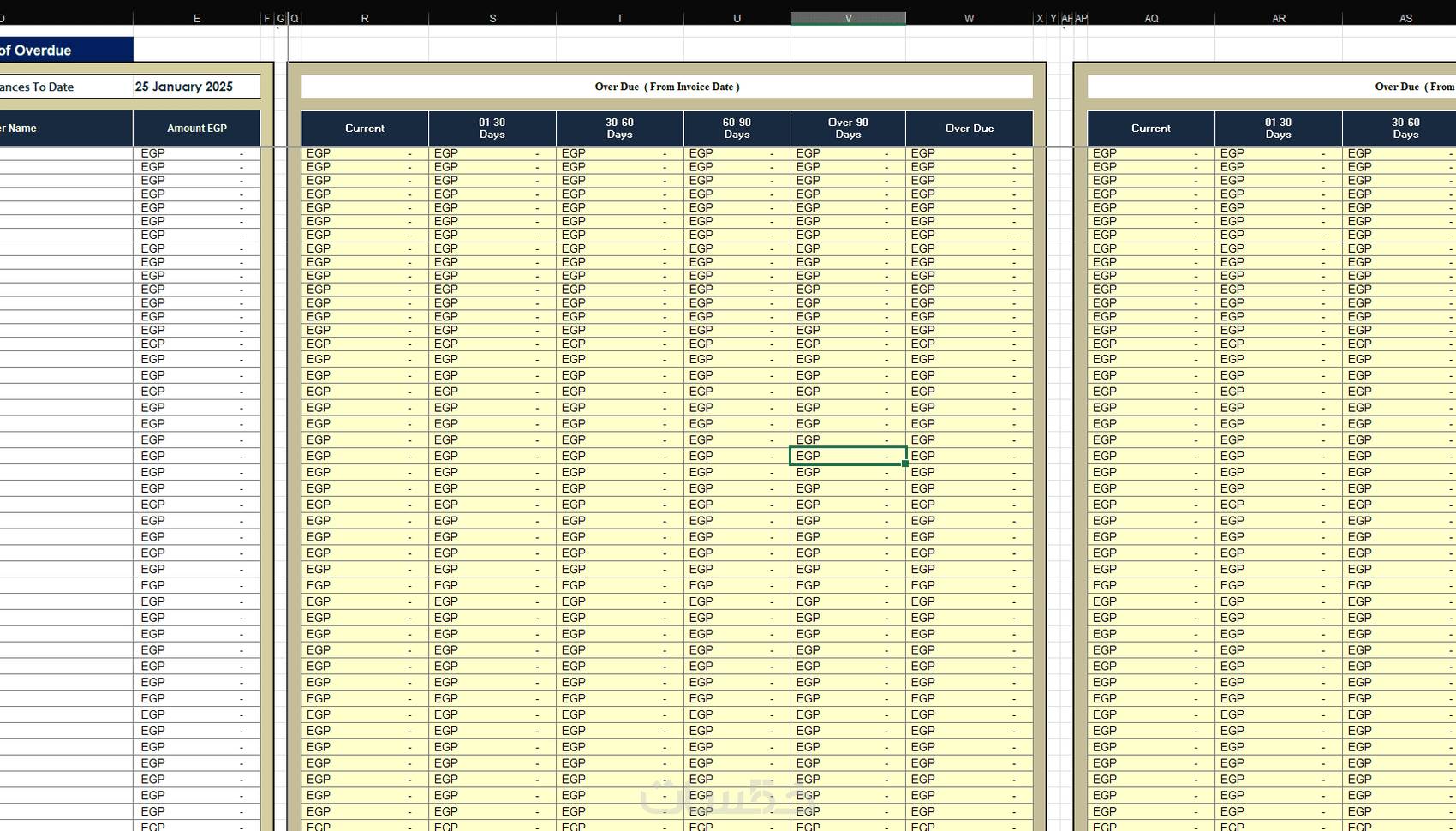Select the column E header

pyautogui.click(x=197, y=18)
